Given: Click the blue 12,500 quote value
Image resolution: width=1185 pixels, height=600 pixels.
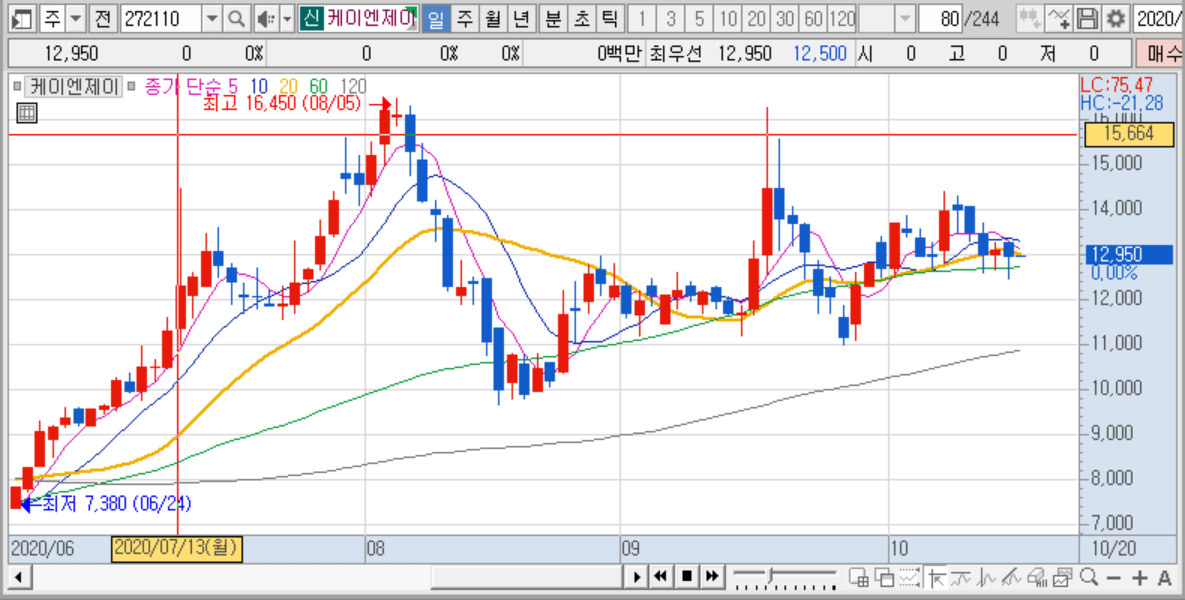Looking at the screenshot, I should click(x=820, y=54).
